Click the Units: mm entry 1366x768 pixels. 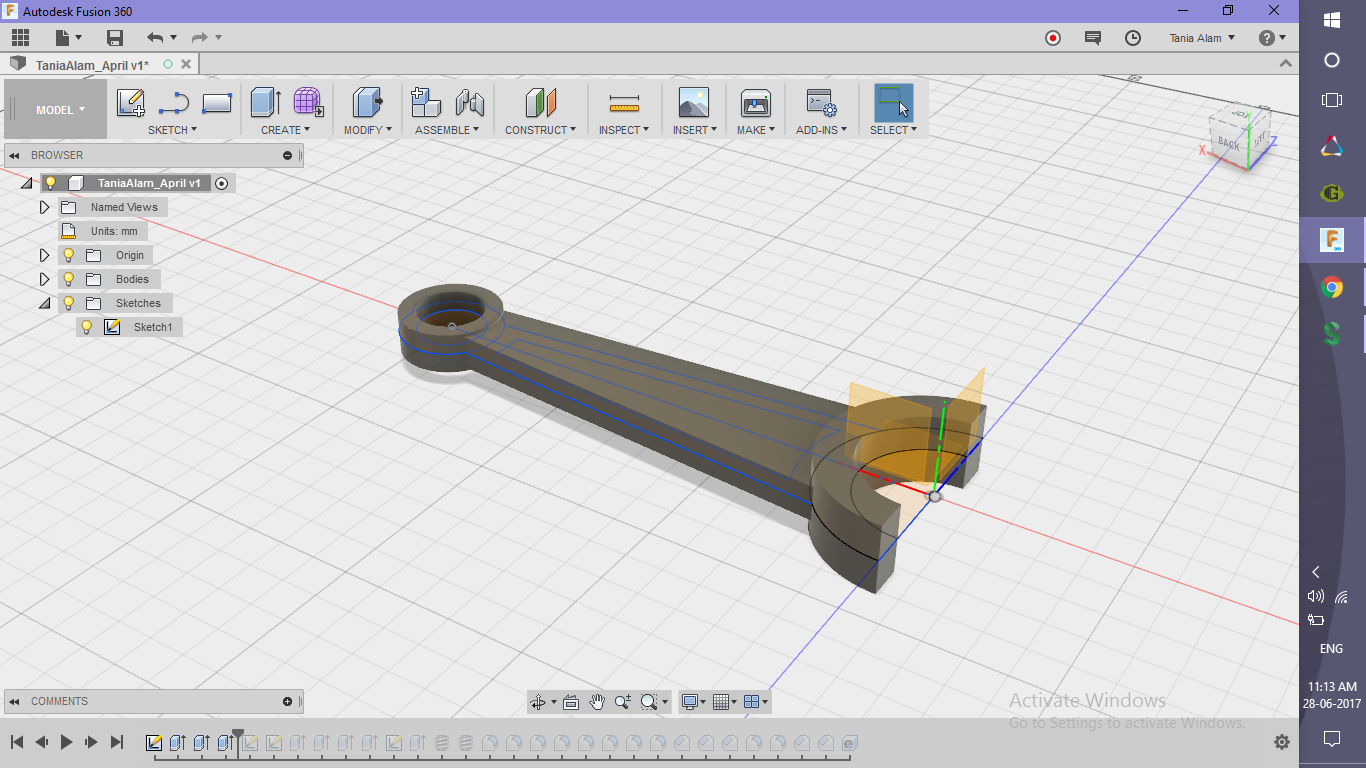click(x=113, y=231)
